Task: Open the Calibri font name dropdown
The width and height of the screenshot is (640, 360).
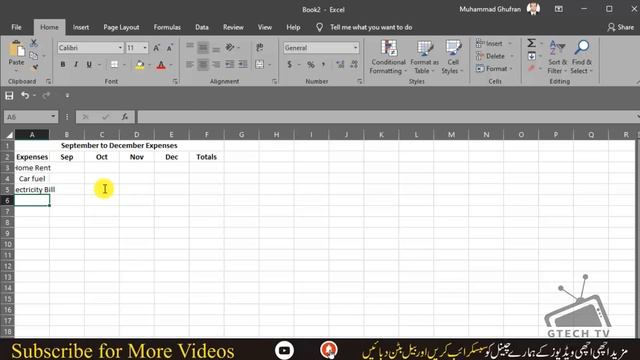Action: 120,48
